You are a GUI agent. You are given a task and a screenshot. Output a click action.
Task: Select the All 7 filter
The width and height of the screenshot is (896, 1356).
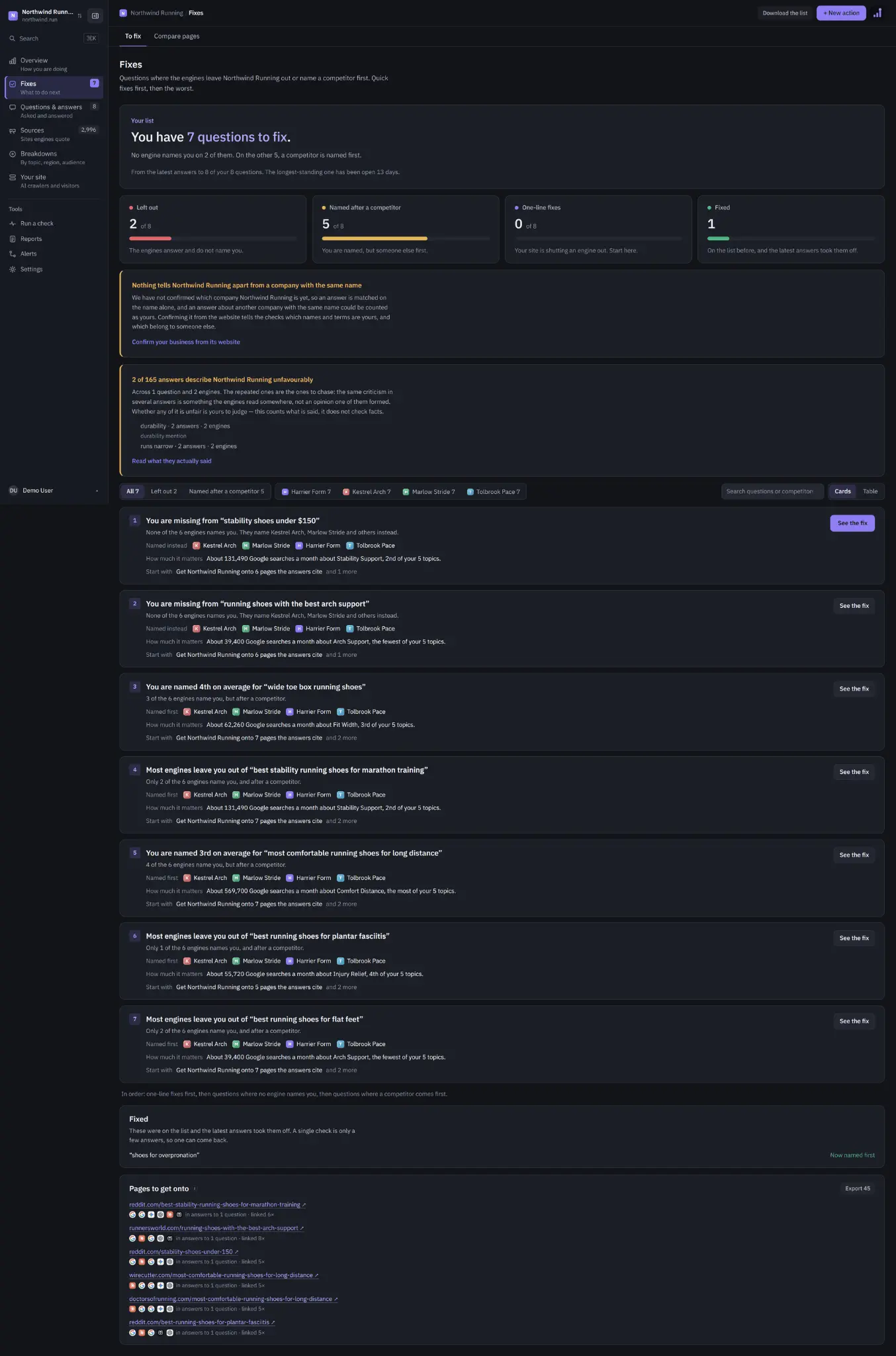coord(132,491)
